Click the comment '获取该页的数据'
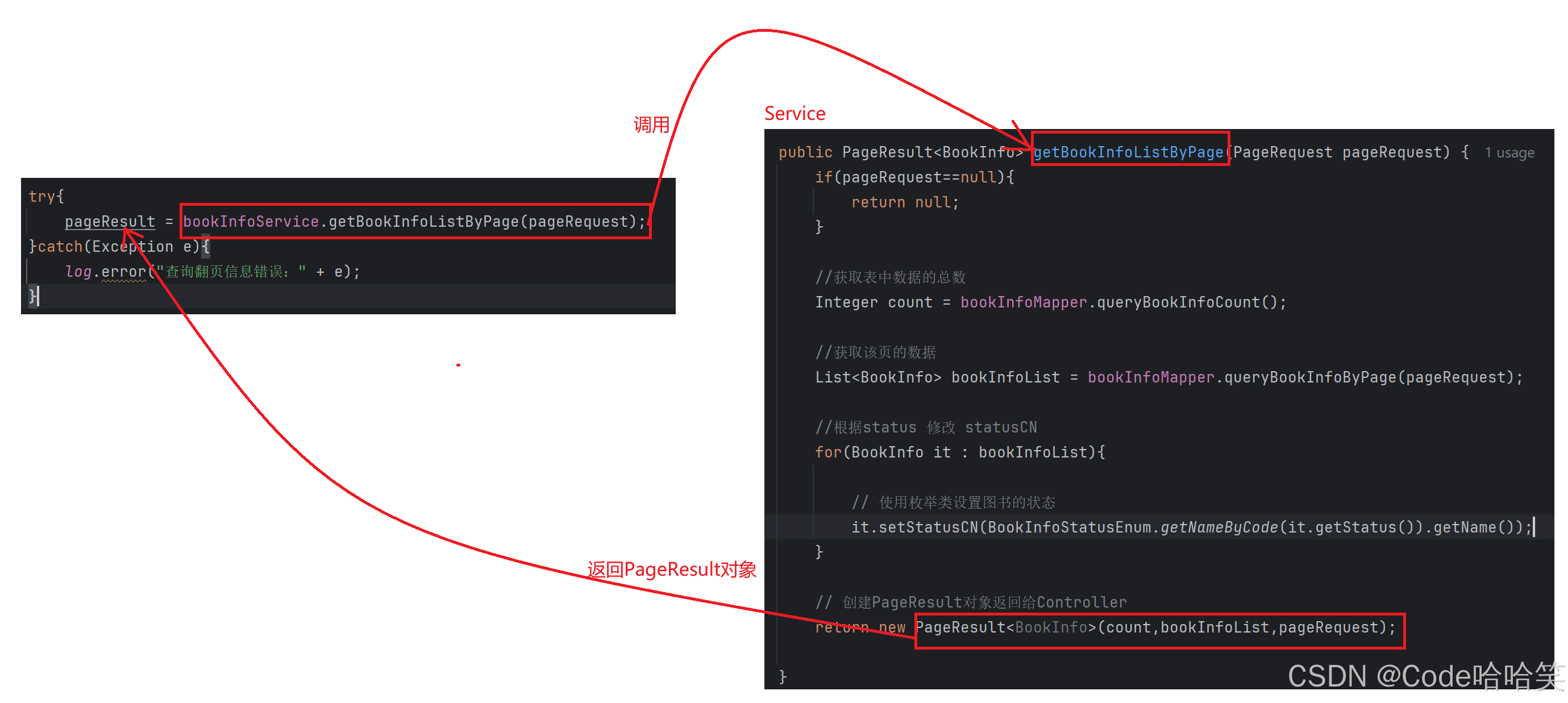The image size is (1568, 703). (x=875, y=352)
